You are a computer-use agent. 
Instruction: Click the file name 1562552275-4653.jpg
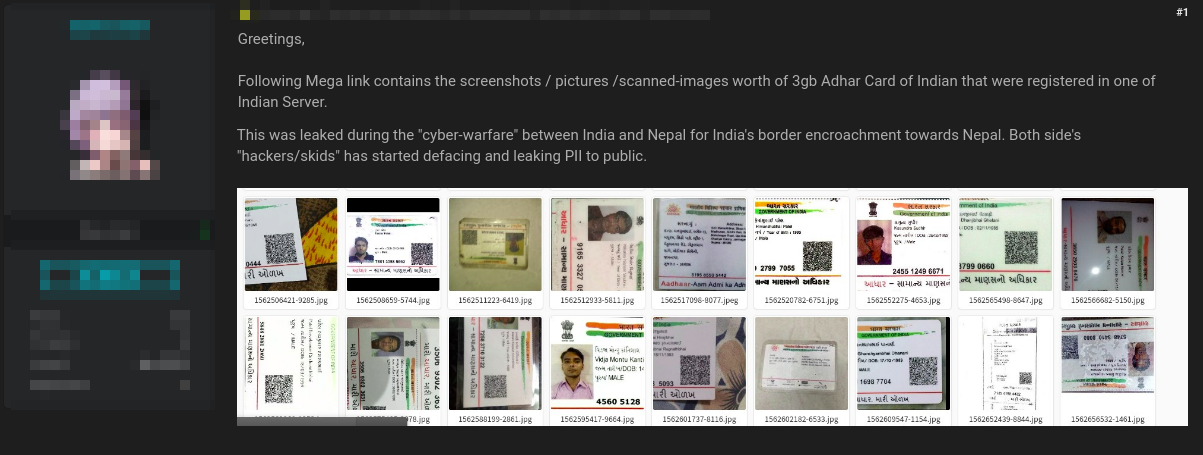coord(903,300)
